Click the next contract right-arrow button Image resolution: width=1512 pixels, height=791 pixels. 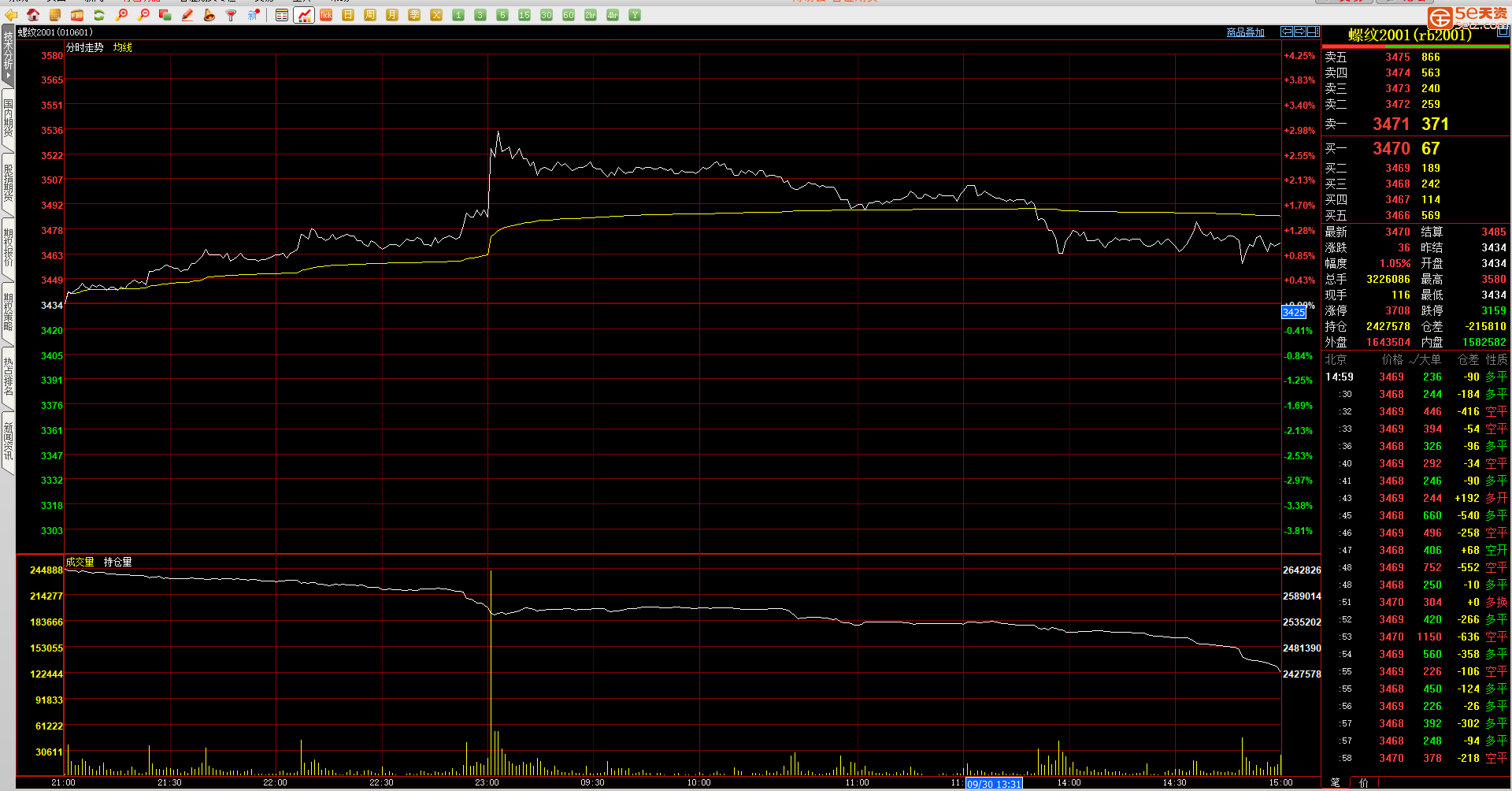(1300, 32)
